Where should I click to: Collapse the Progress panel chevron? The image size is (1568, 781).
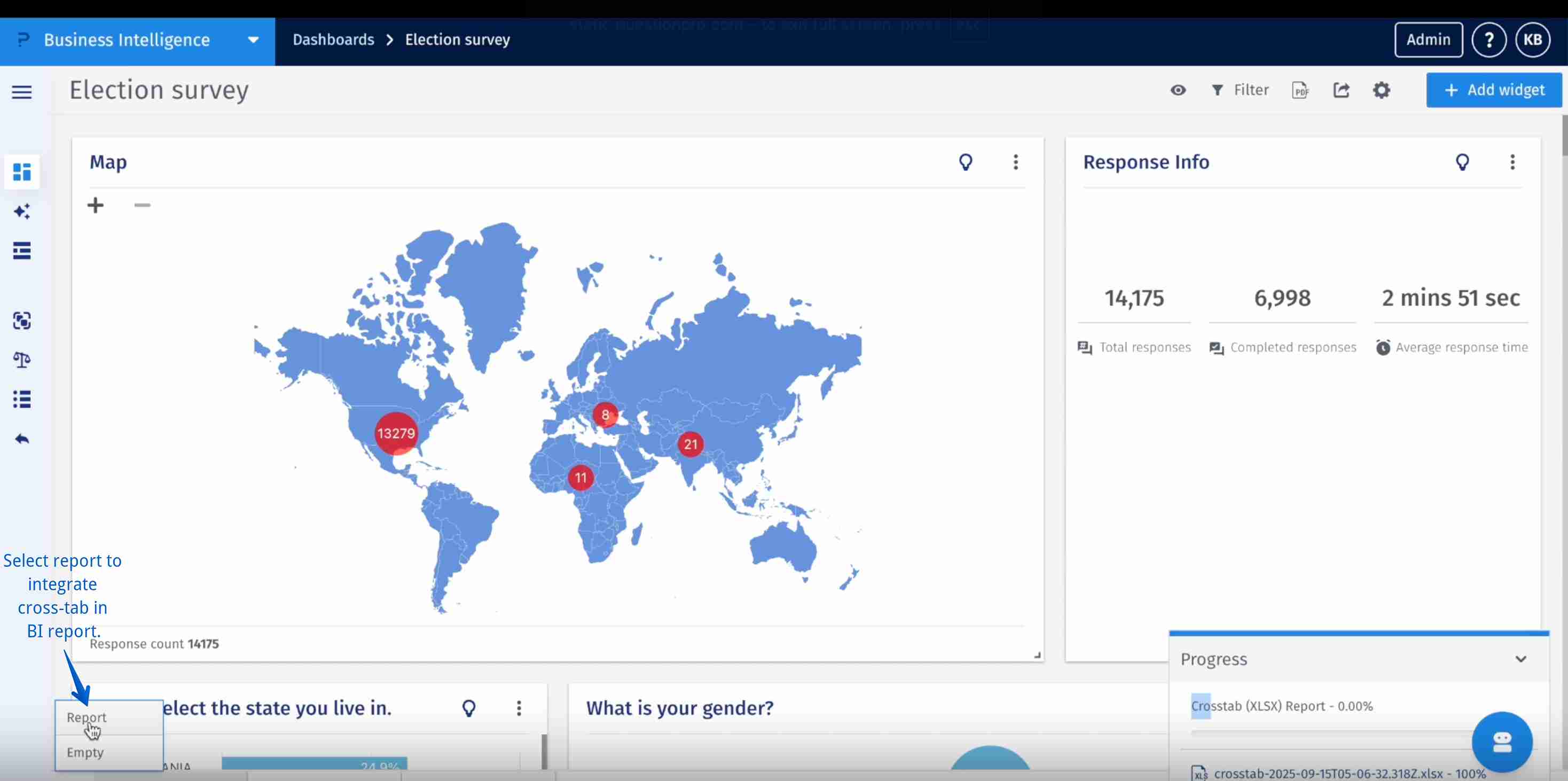1521,659
